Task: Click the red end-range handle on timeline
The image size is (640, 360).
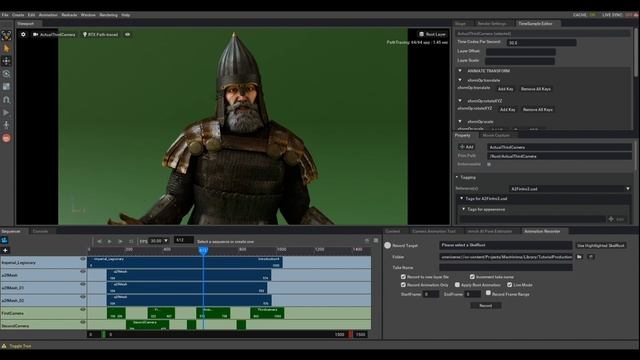Action: (x=350, y=335)
